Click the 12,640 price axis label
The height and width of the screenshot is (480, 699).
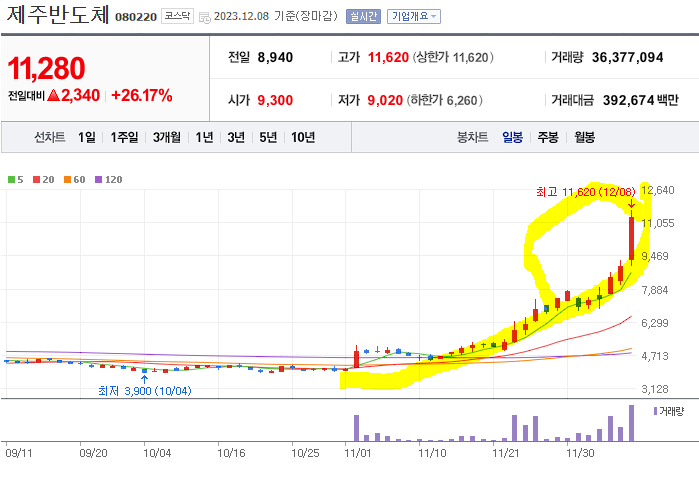658,190
